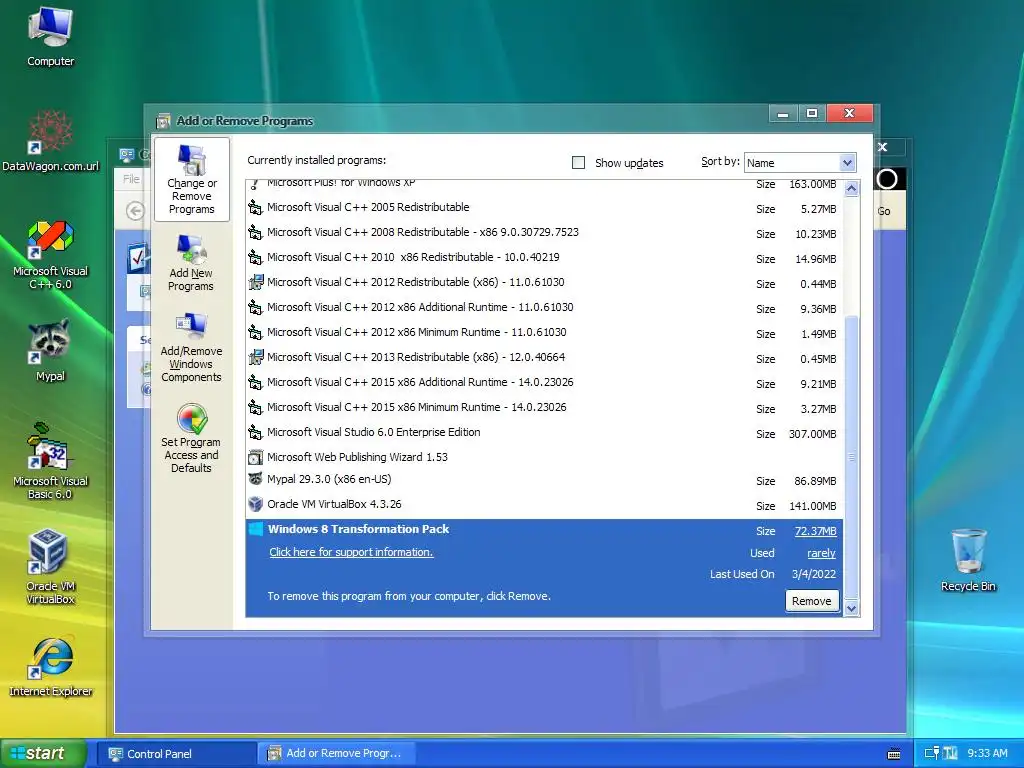
Task: Click Add or Remove Progr... taskbar button
Action: click(337, 754)
